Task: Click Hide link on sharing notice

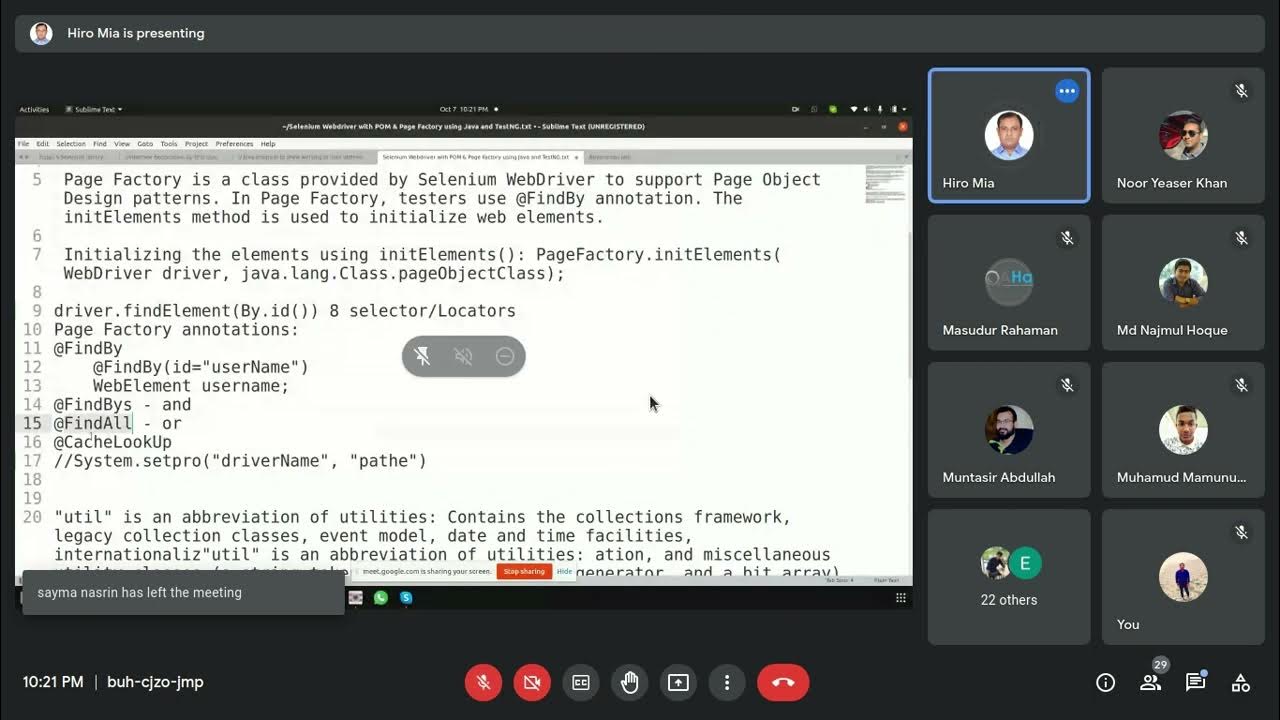Action: click(564, 571)
